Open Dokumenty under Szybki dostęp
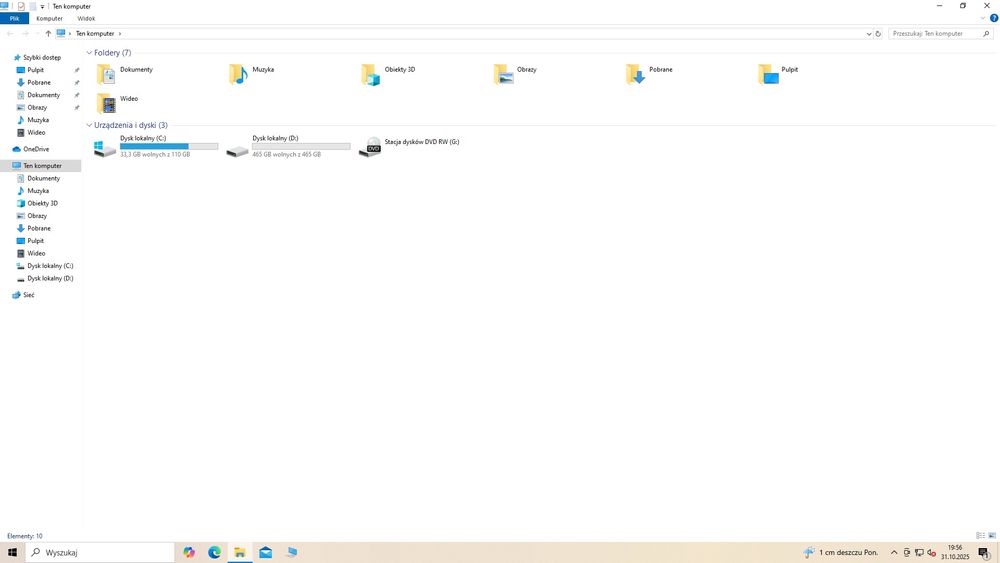This screenshot has height=563, width=1000. [43, 95]
